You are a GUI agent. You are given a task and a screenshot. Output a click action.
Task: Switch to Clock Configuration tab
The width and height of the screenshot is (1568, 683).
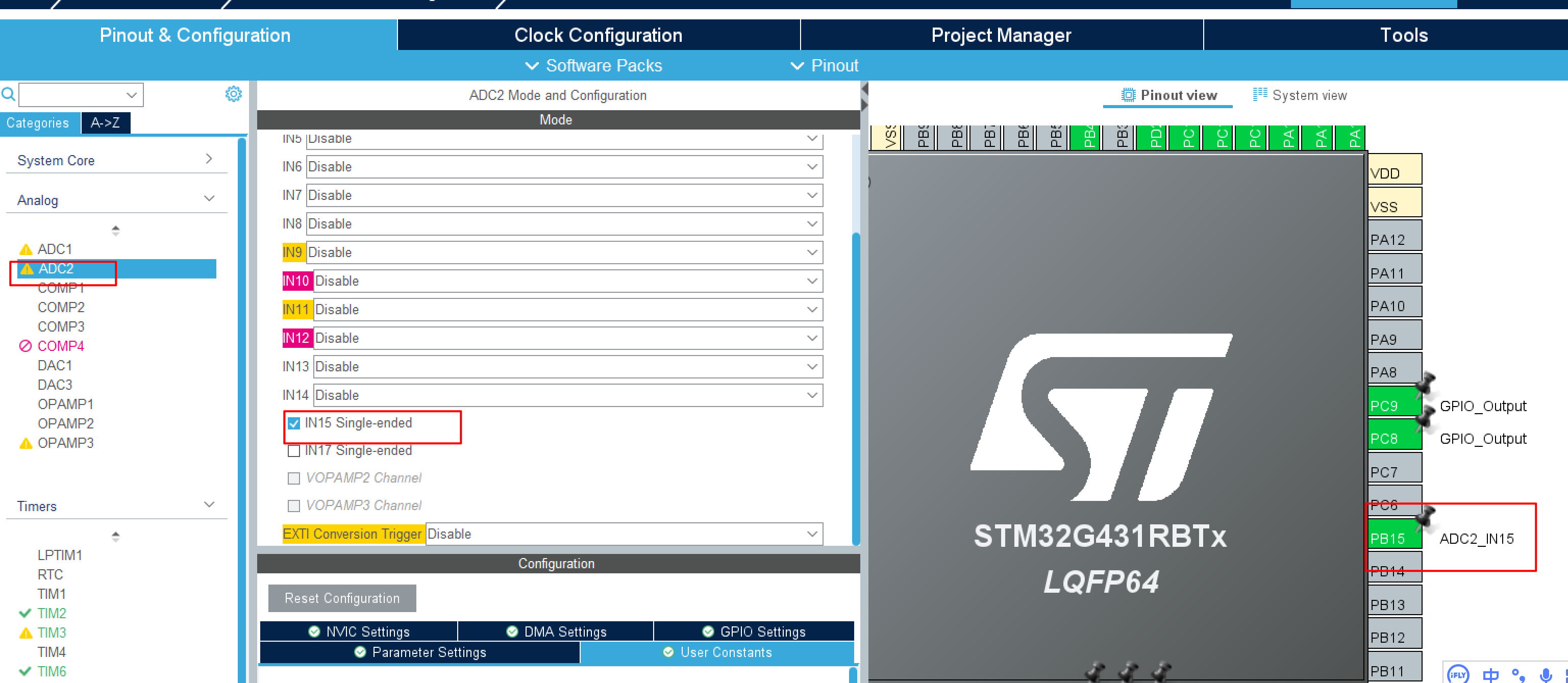pyautogui.click(x=599, y=35)
